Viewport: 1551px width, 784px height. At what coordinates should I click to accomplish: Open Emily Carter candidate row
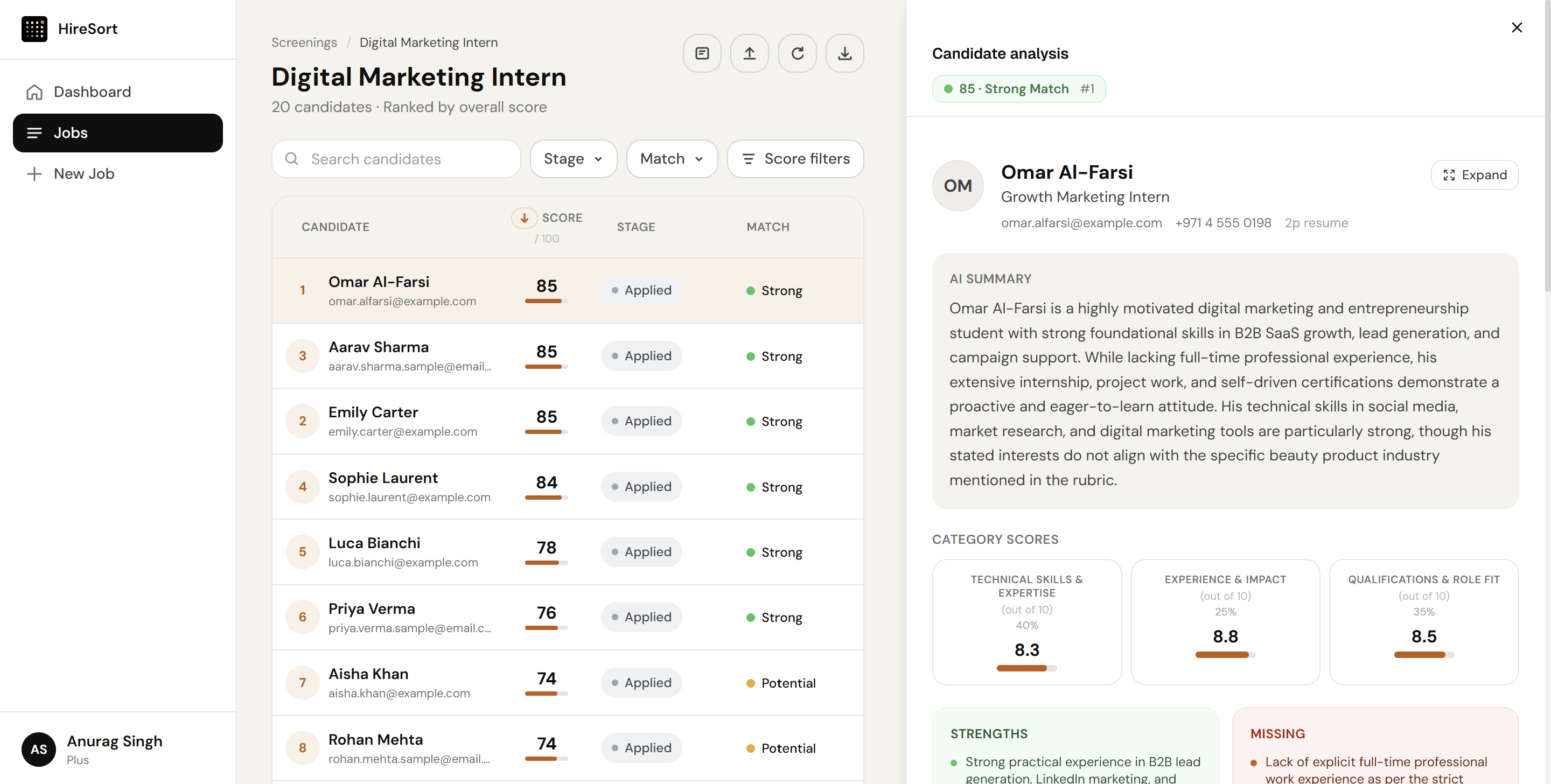pos(567,422)
